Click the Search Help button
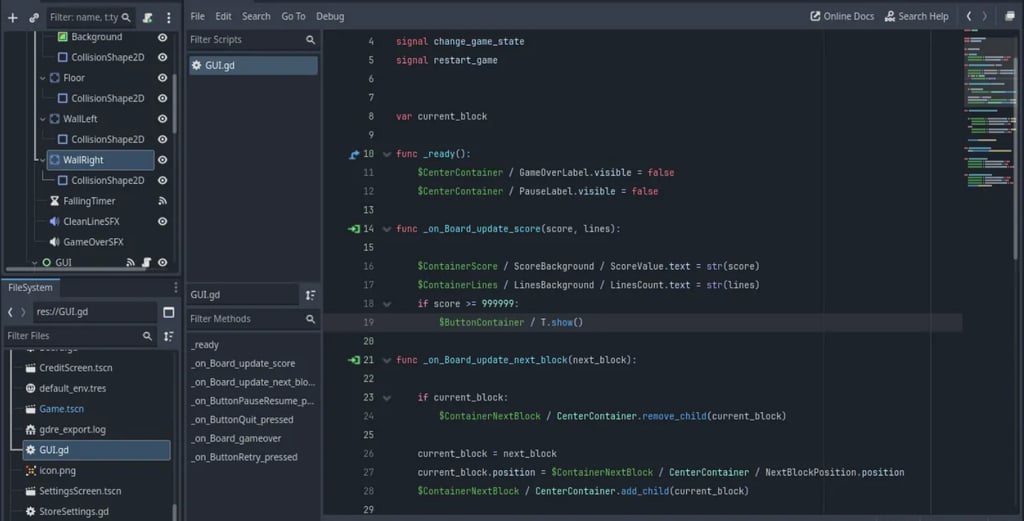This screenshot has width=1024, height=521. tap(916, 16)
